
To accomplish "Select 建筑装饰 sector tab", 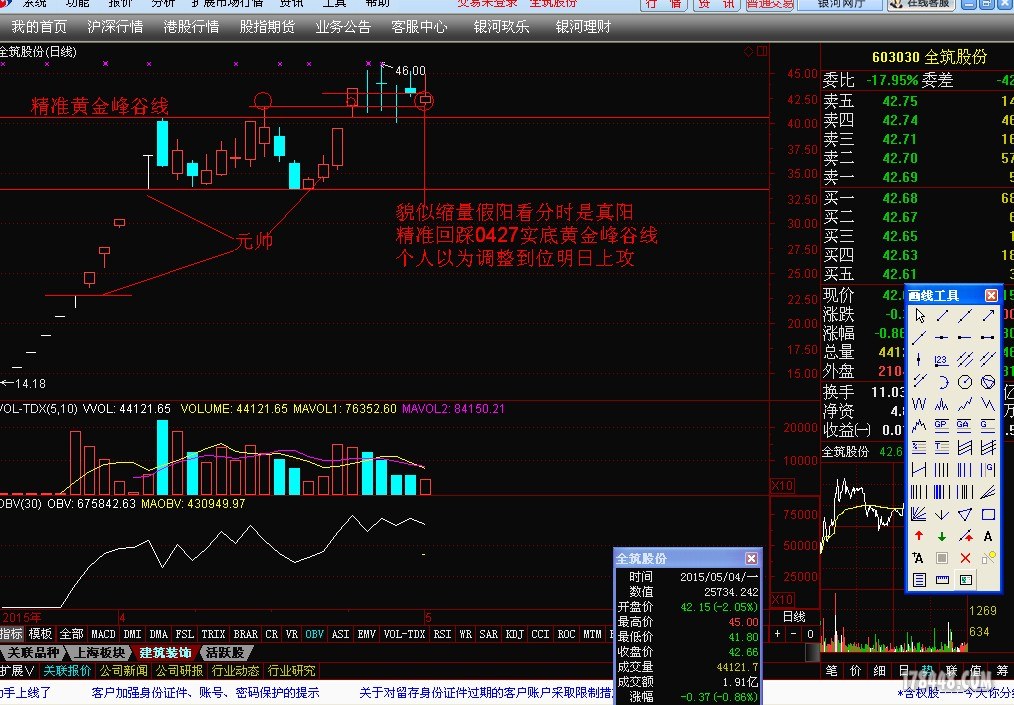I will coord(164,653).
